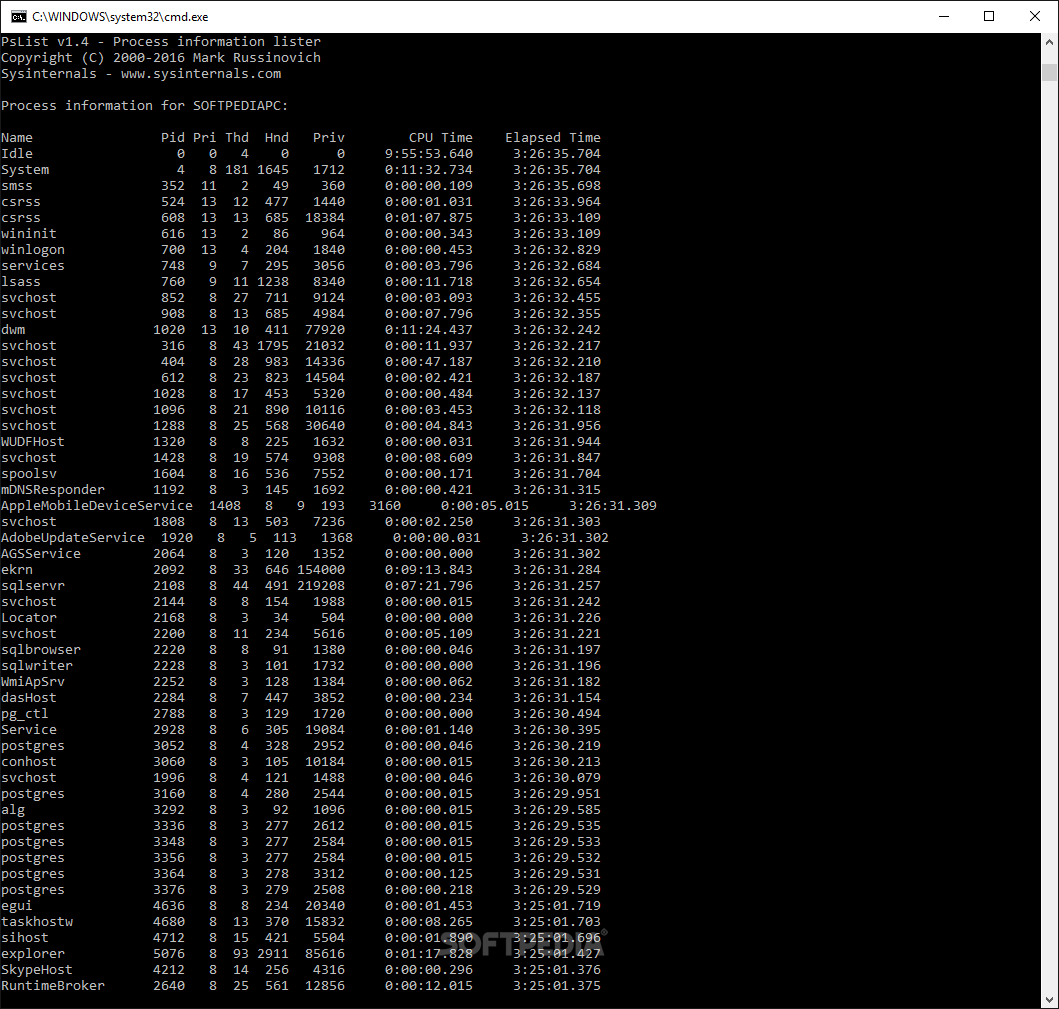Click the 'winlogon' process name
The width and height of the screenshot is (1059, 1009).
coord(33,250)
